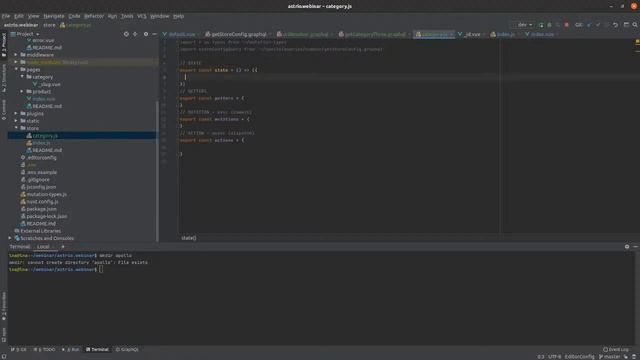640x360 pixels.
Task: Select External Libraries node
Action: 38,231
